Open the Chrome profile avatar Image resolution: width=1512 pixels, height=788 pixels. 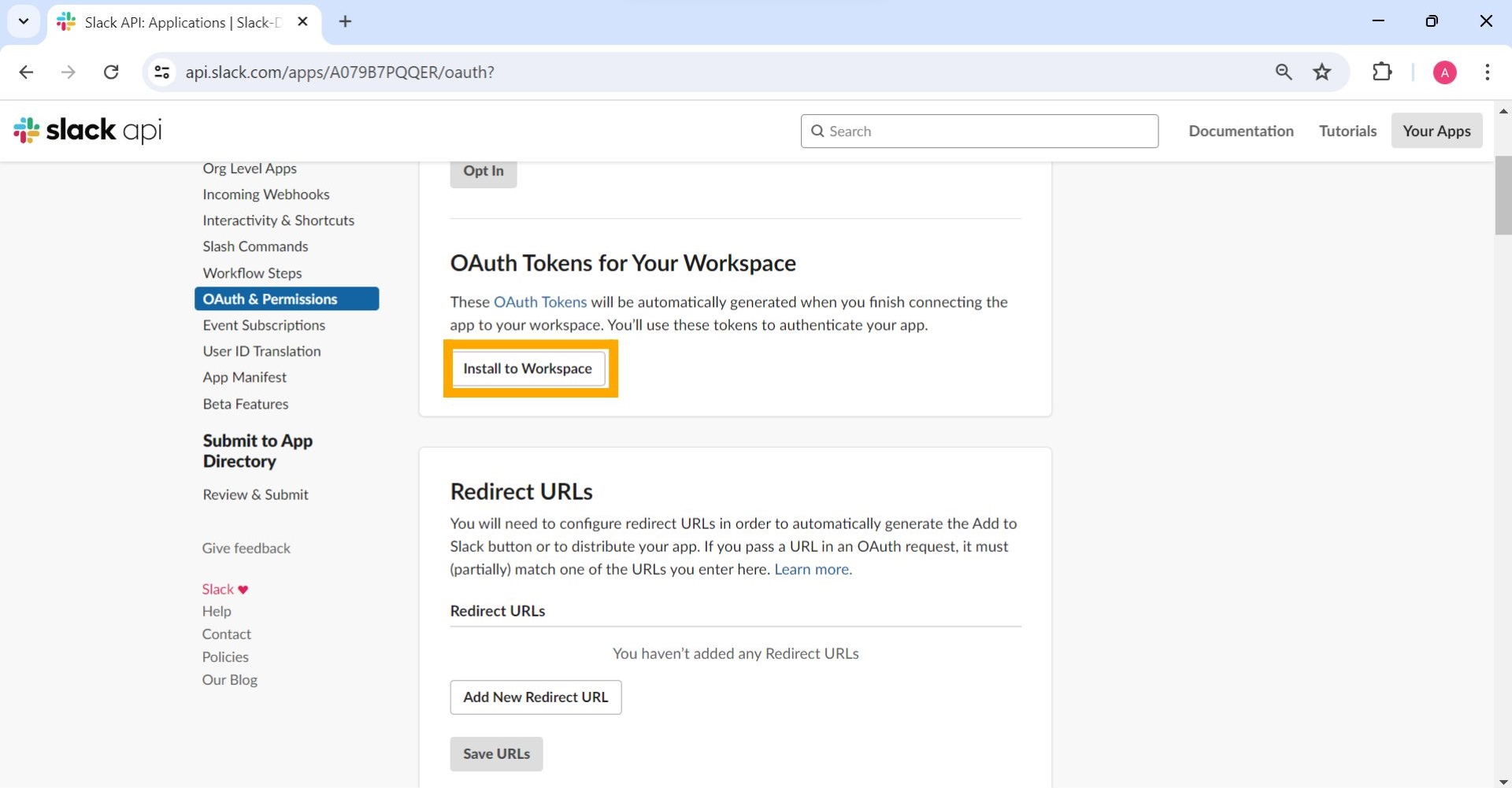1444,72
